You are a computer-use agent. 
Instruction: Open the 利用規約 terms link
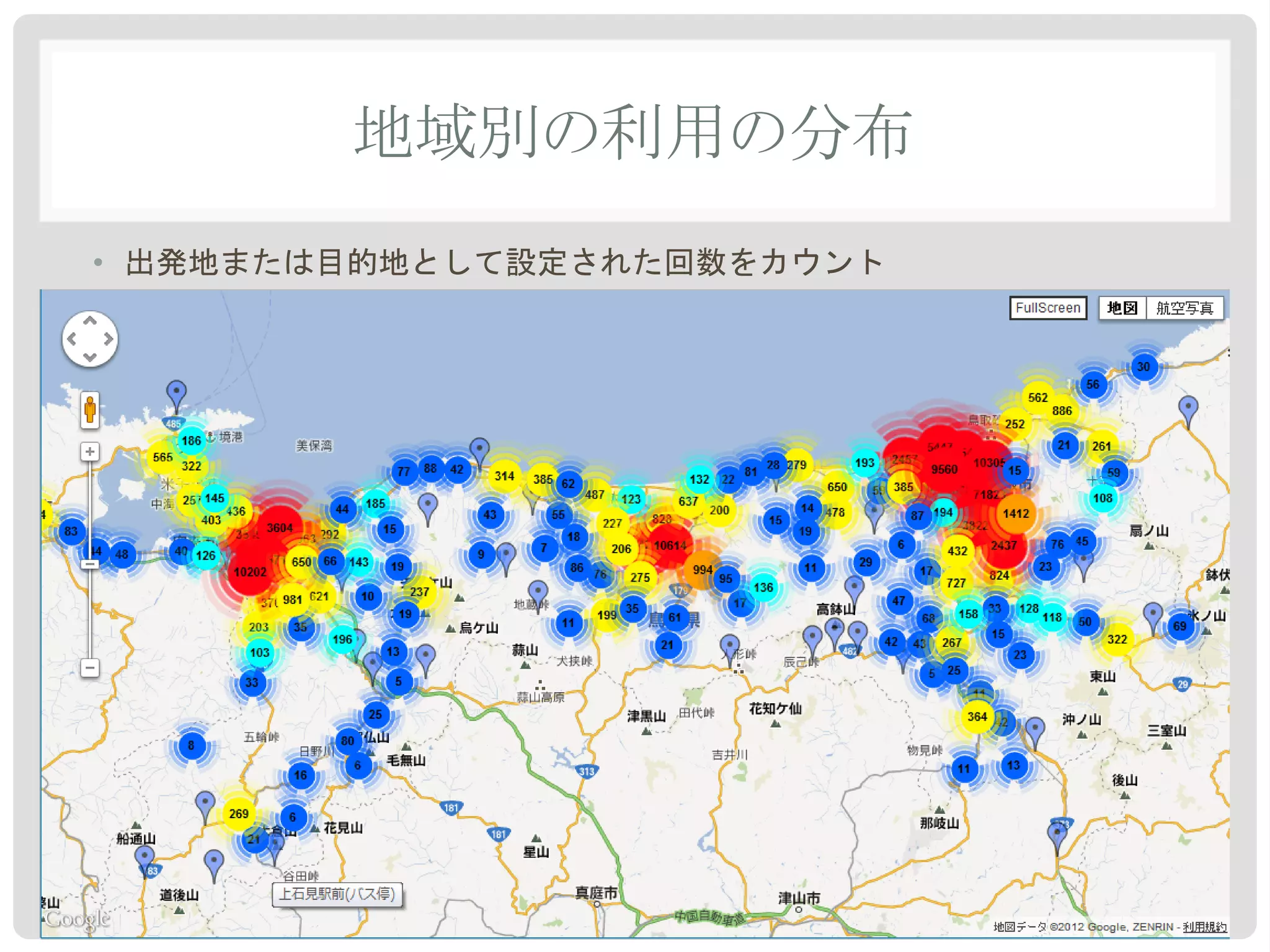pyautogui.click(x=1204, y=927)
